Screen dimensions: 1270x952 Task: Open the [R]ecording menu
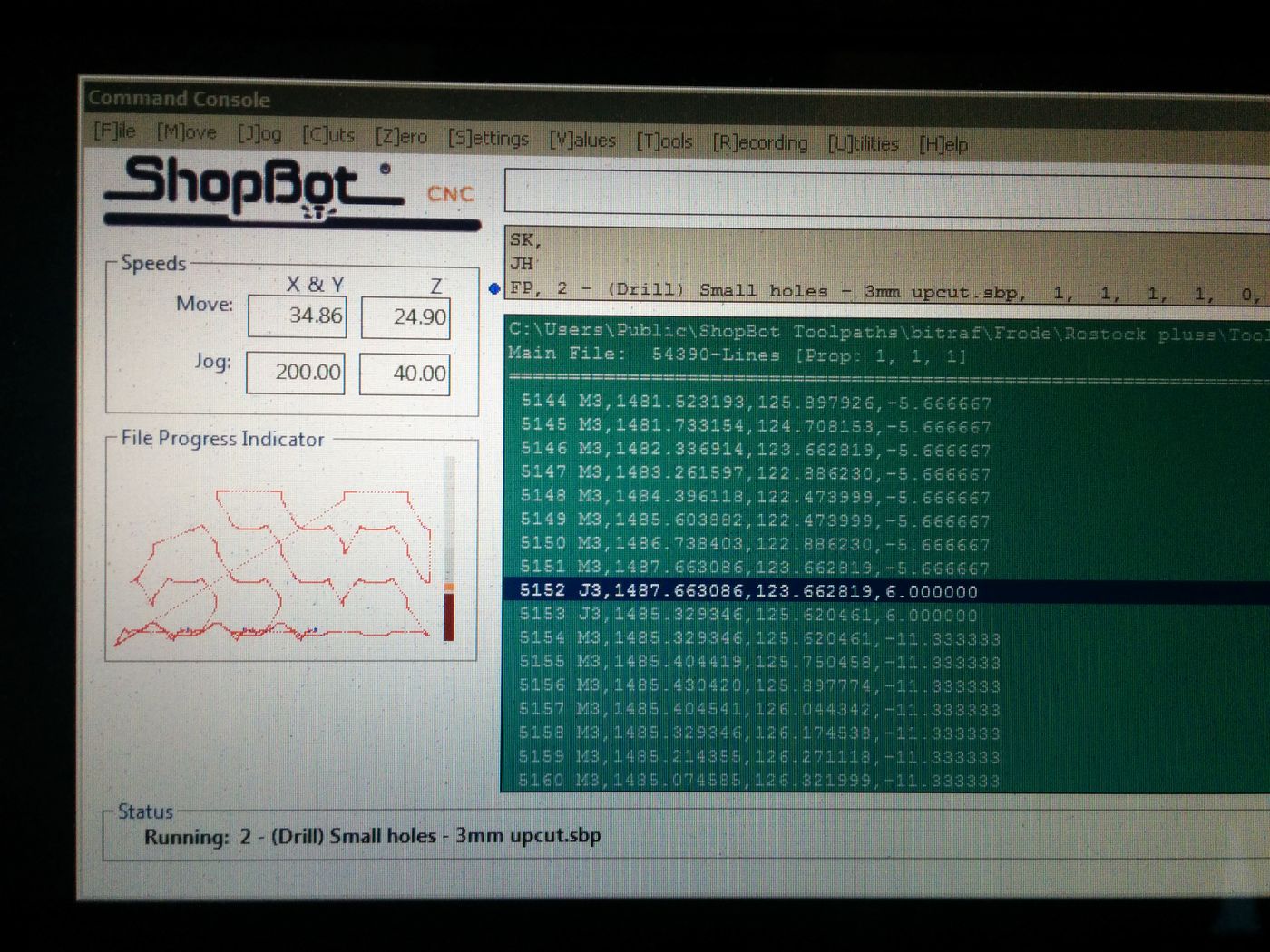761,142
